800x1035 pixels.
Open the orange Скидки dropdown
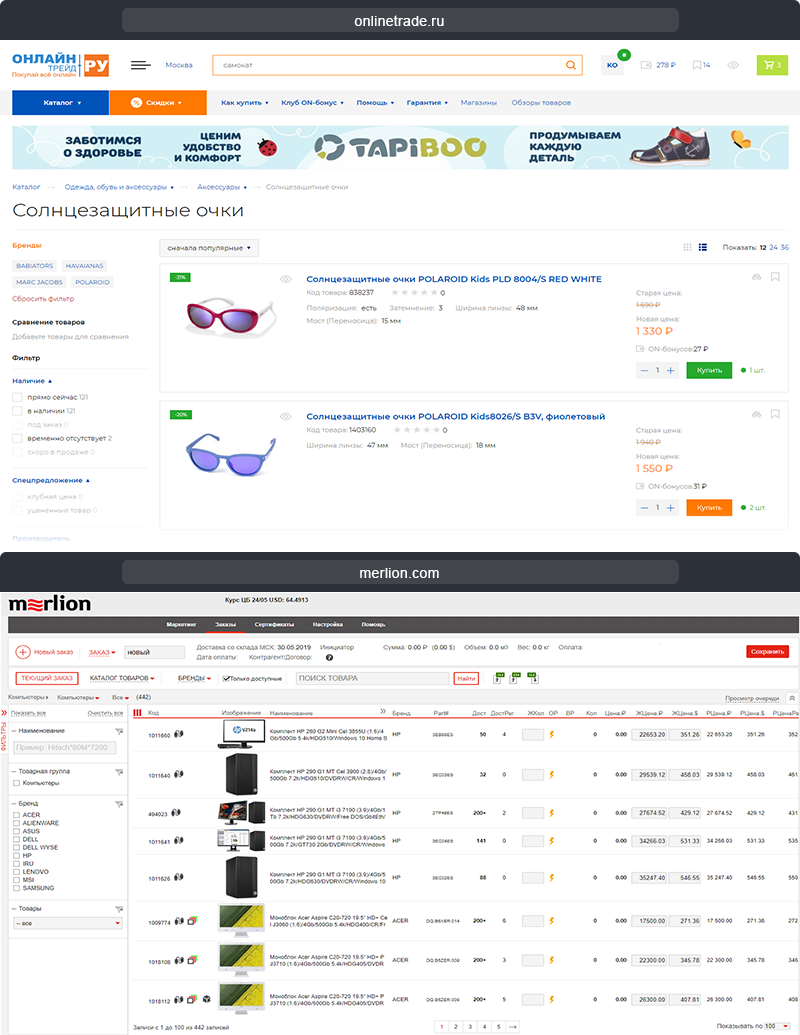(x=158, y=102)
